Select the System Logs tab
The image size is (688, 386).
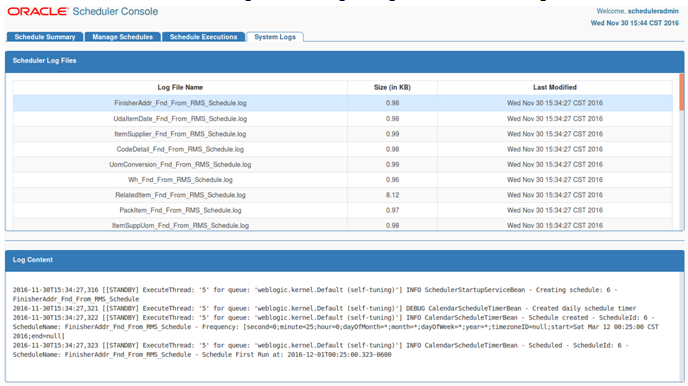[275, 37]
